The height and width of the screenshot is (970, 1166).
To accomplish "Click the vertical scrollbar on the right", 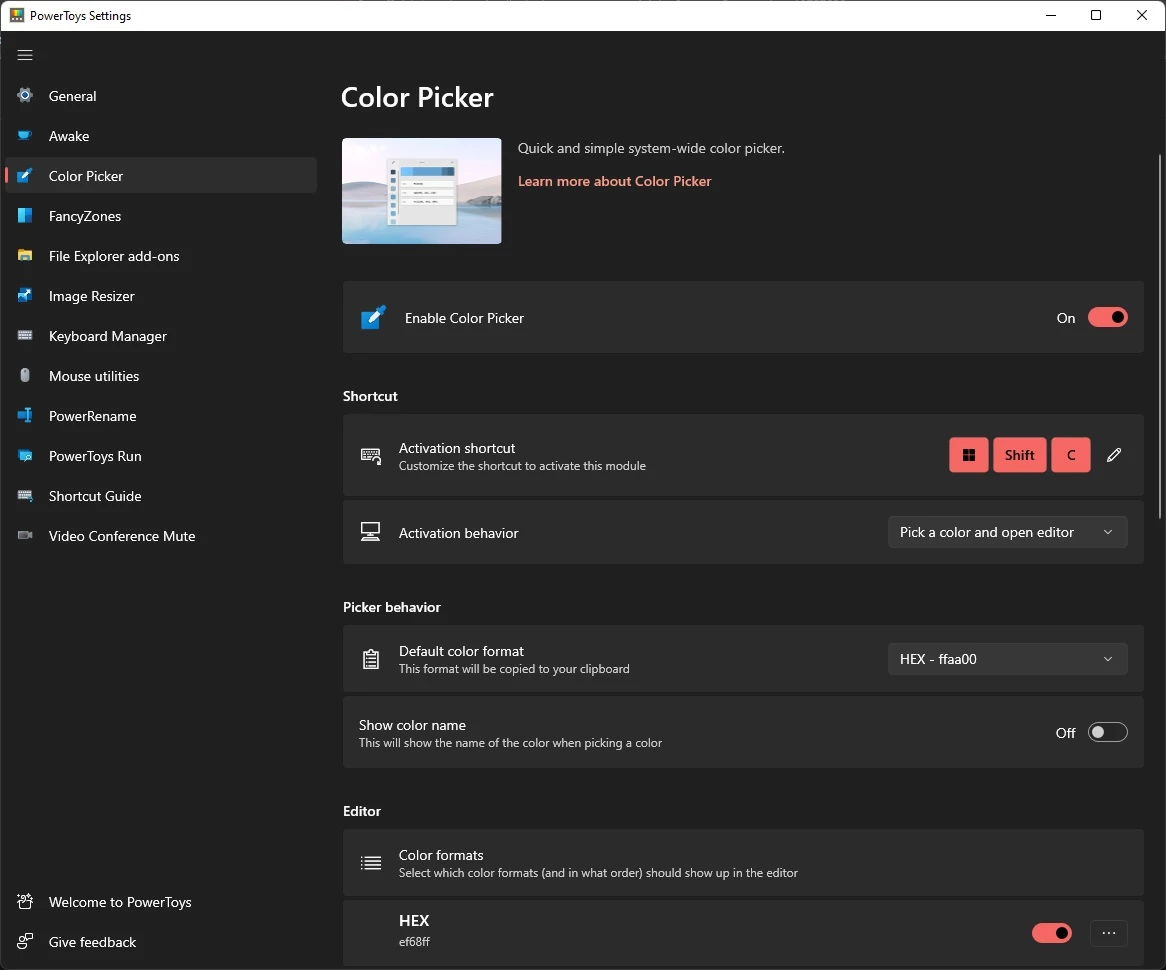I will tap(1159, 336).
